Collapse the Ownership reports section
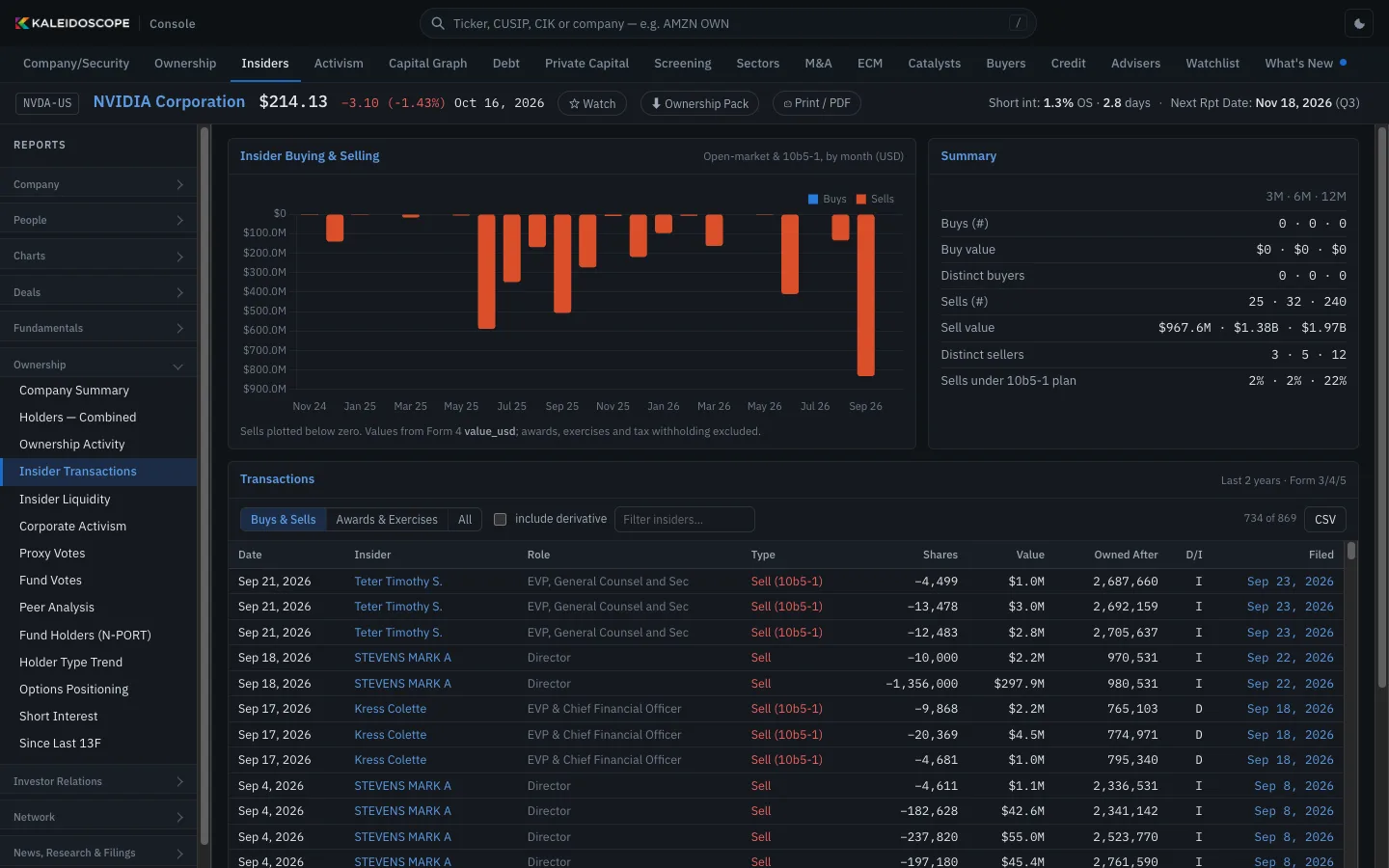Viewport: 1389px width, 868px height. [98, 365]
